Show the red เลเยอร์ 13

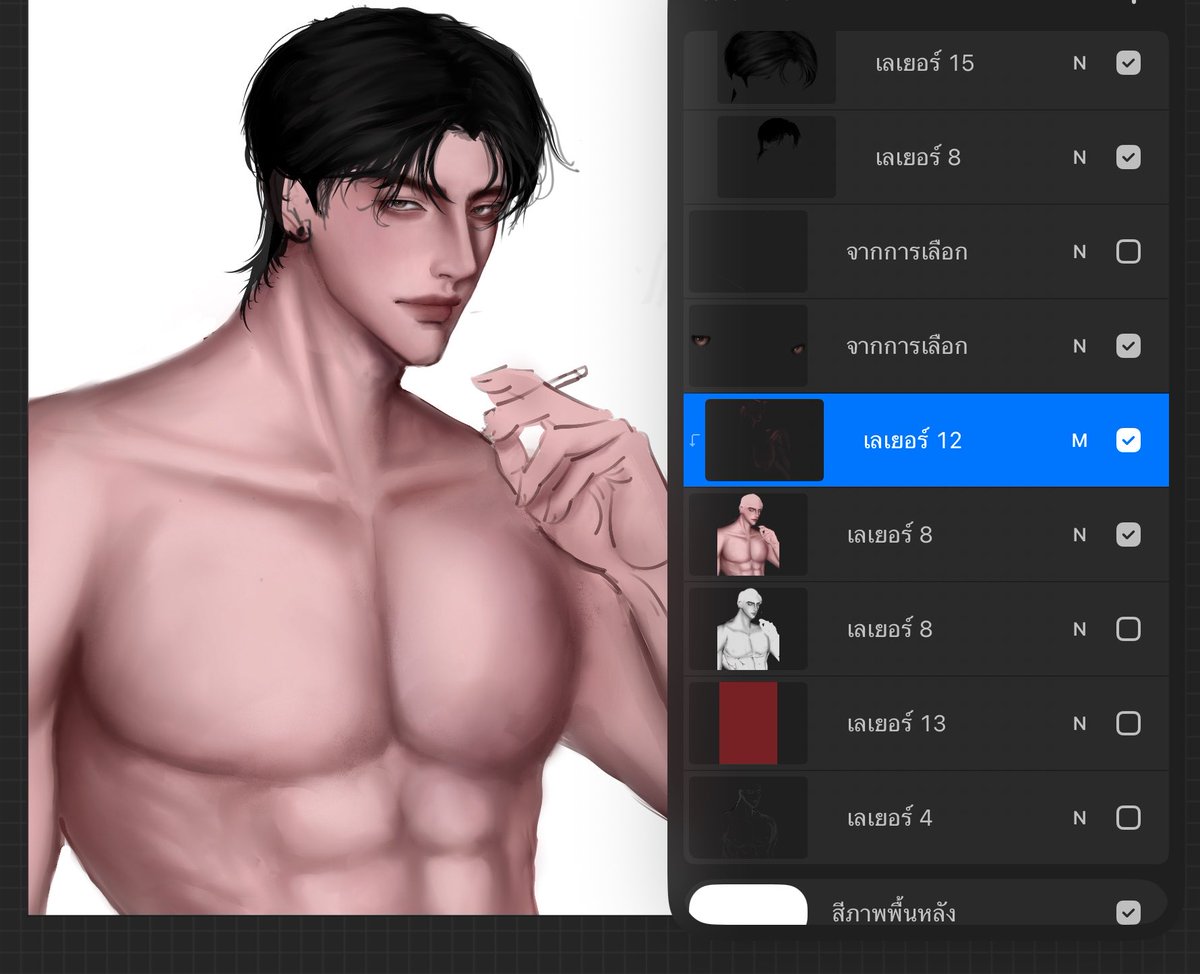(x=1129, y=723)
